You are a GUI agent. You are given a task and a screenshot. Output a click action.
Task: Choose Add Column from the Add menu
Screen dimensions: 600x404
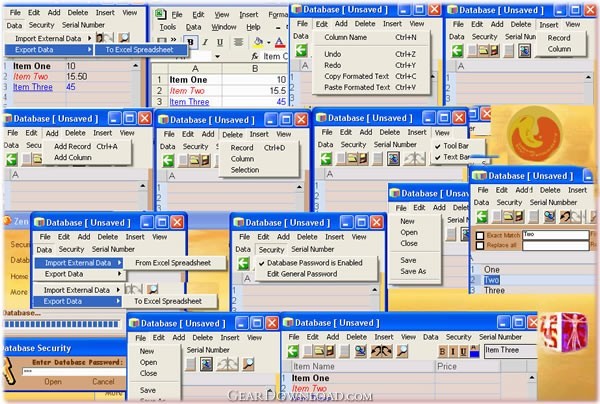click(72, 157)
